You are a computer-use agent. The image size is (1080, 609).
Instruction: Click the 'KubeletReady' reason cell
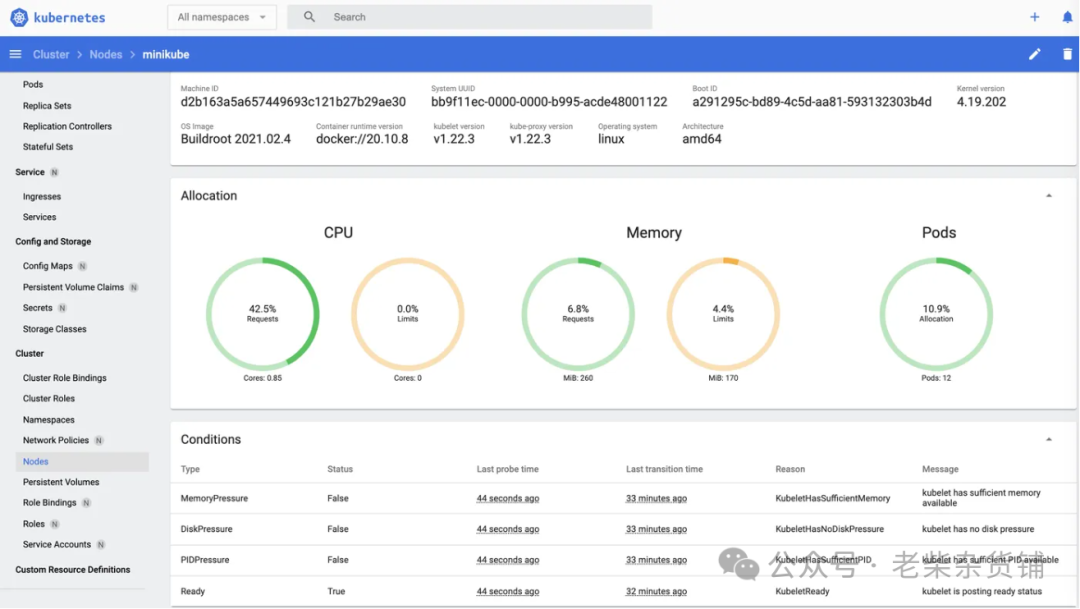tap(802, 591)
